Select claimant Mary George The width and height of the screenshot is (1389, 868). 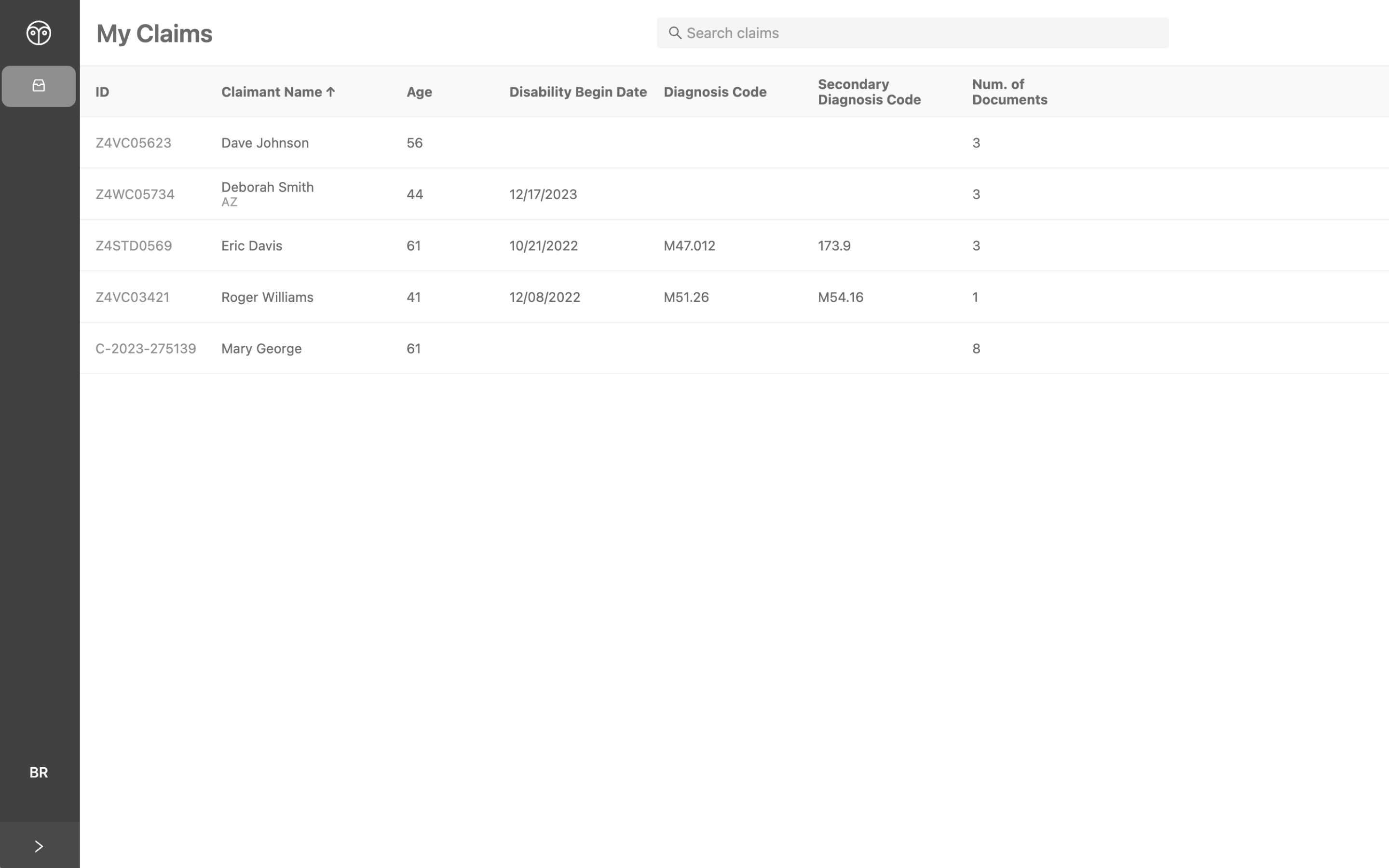point(262,349)
